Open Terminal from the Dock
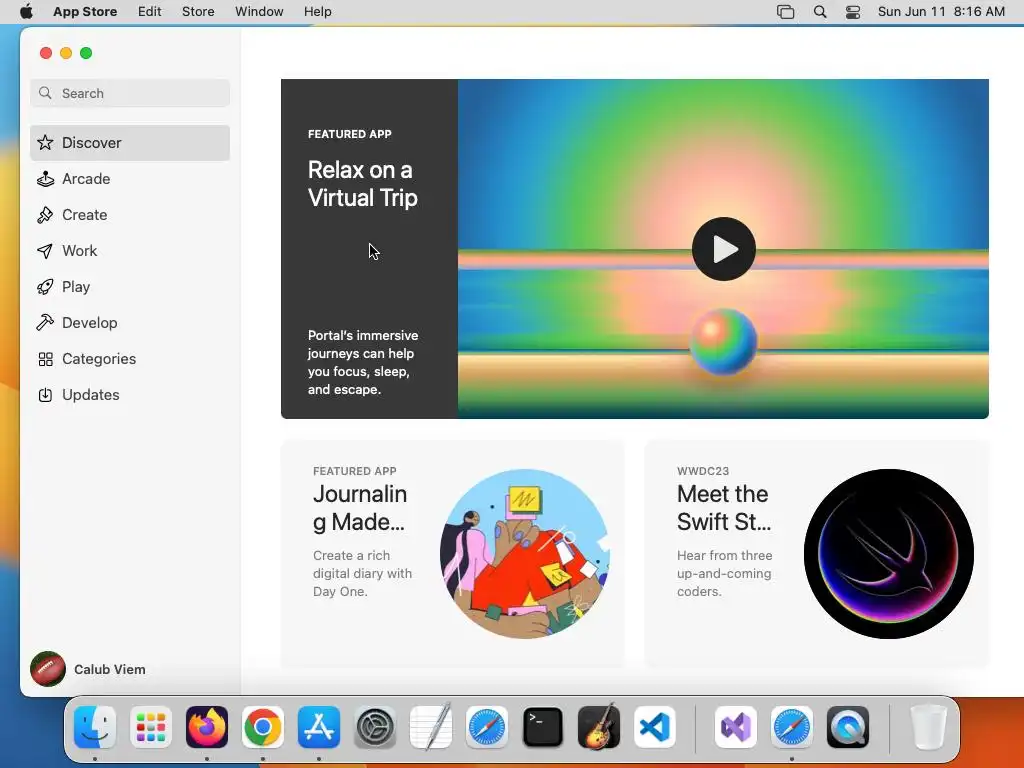Screen dimensions: 1024x768 point(543,727)
